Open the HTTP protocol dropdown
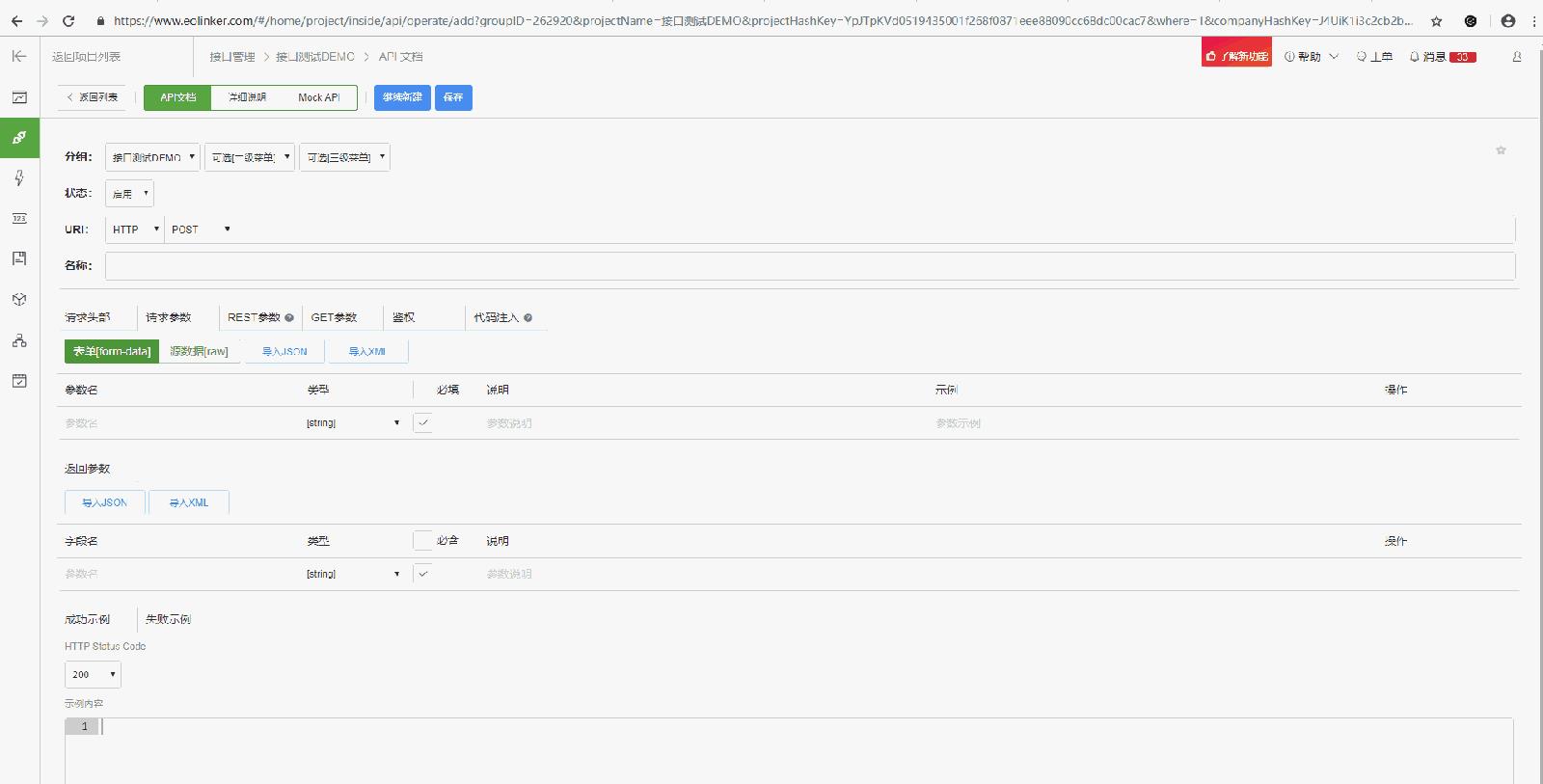 (134, 230)
